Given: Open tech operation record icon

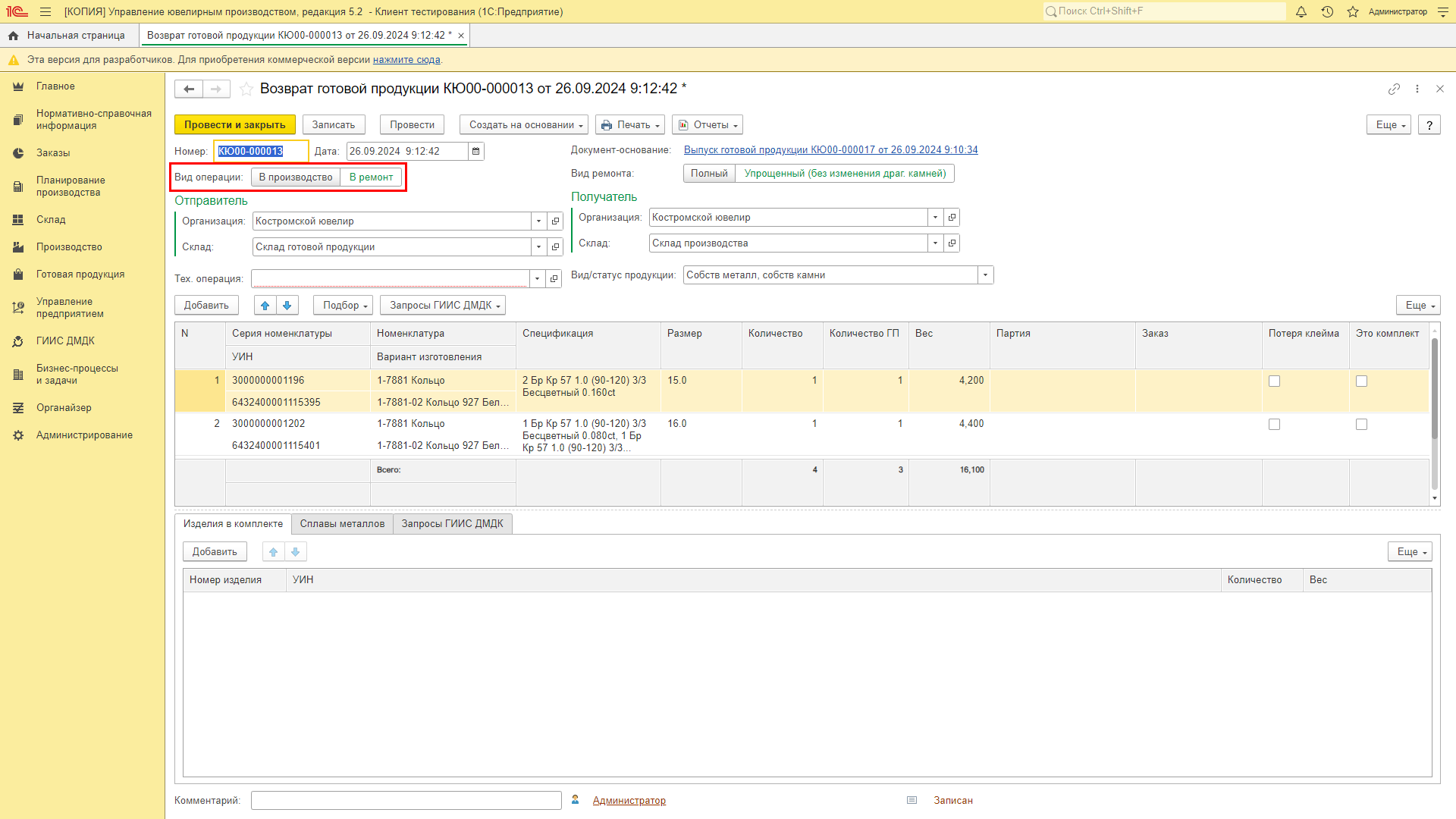Looking at the screenshot, I should pos(554,279).
